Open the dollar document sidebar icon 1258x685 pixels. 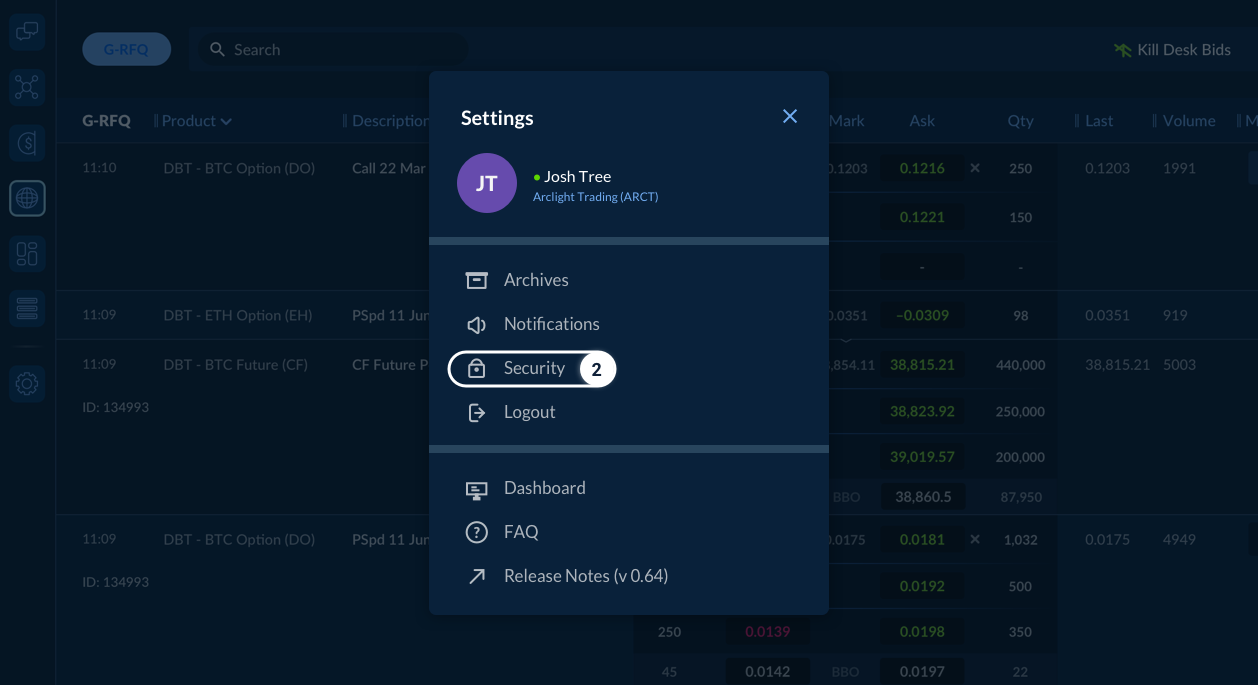click(x=27, y=144)
